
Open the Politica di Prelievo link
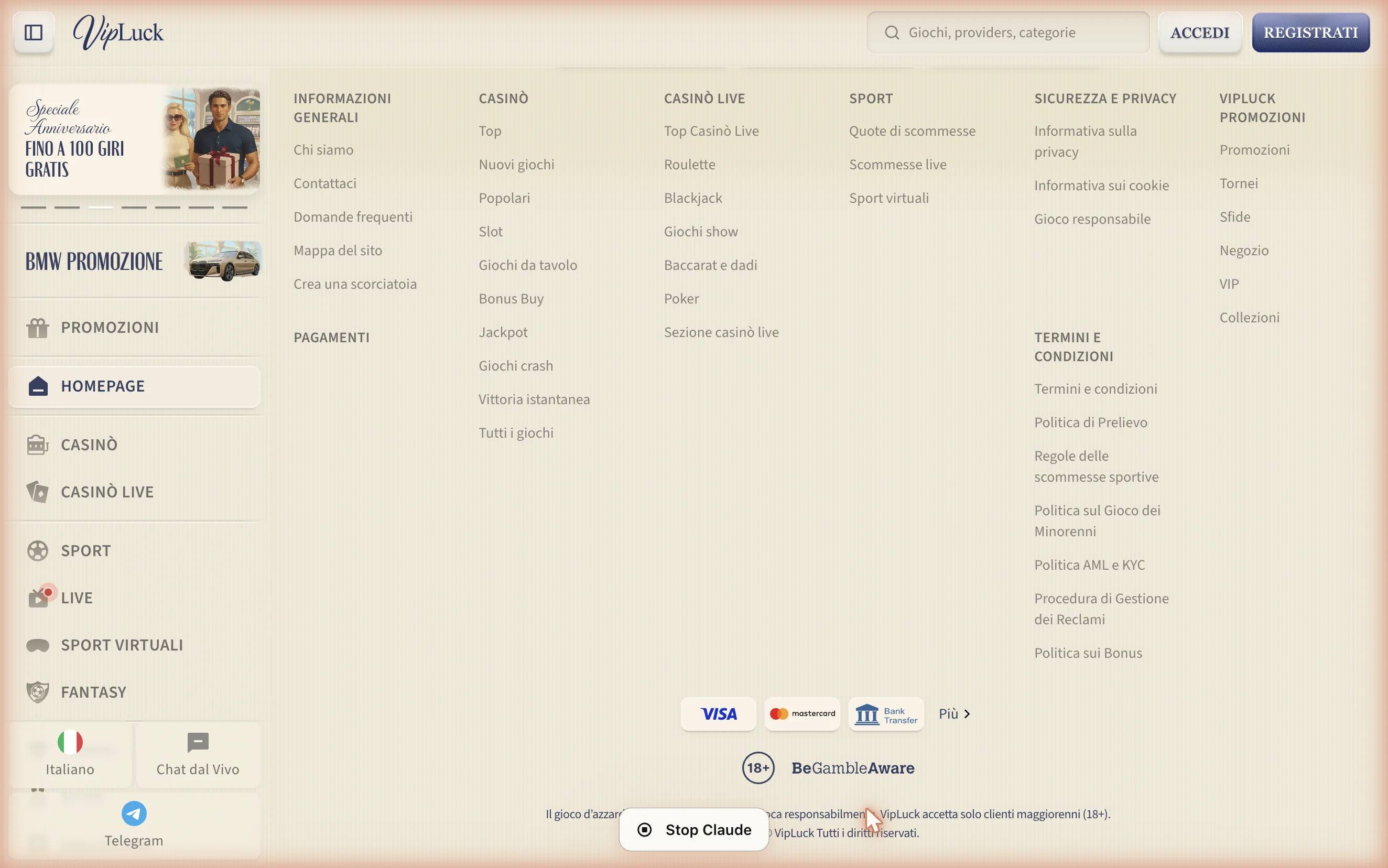[x=1090, y=422]
